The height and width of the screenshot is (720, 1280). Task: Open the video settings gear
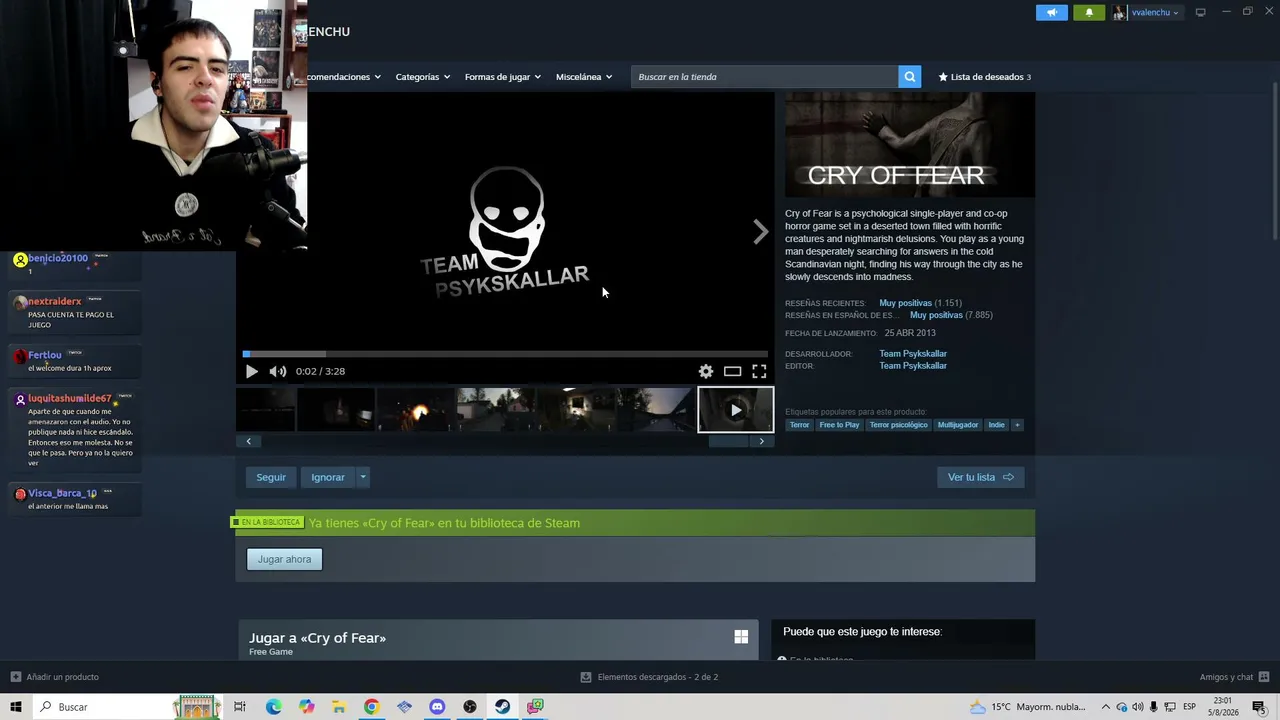pyautogui.click(x=706, y=371)
